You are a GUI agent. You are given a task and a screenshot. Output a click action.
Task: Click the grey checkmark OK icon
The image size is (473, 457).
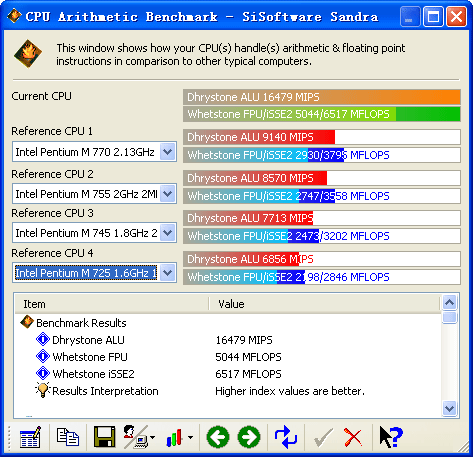[323, 438]
